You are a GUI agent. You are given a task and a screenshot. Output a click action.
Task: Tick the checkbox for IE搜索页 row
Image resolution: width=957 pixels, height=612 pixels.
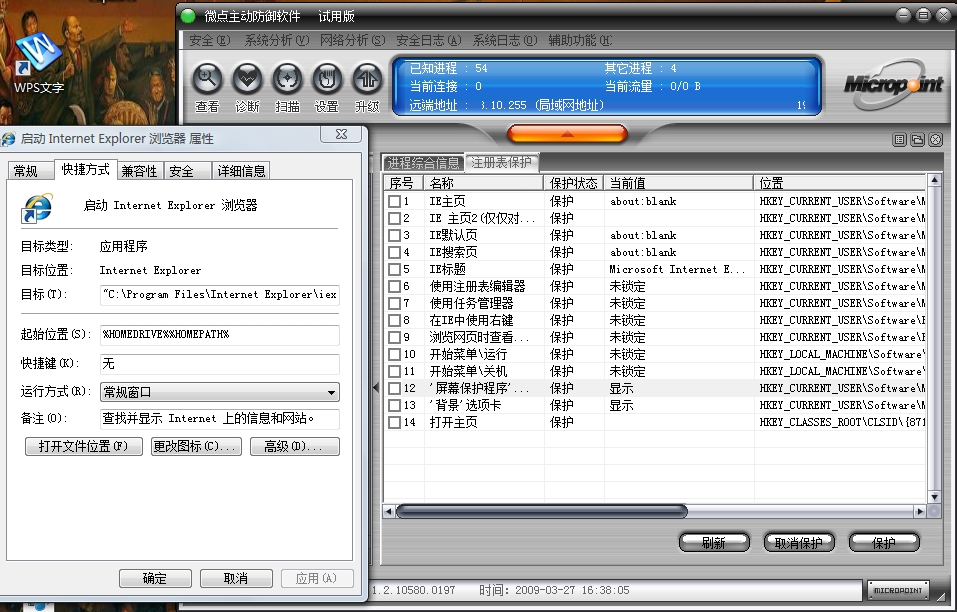tap(394, 253)
